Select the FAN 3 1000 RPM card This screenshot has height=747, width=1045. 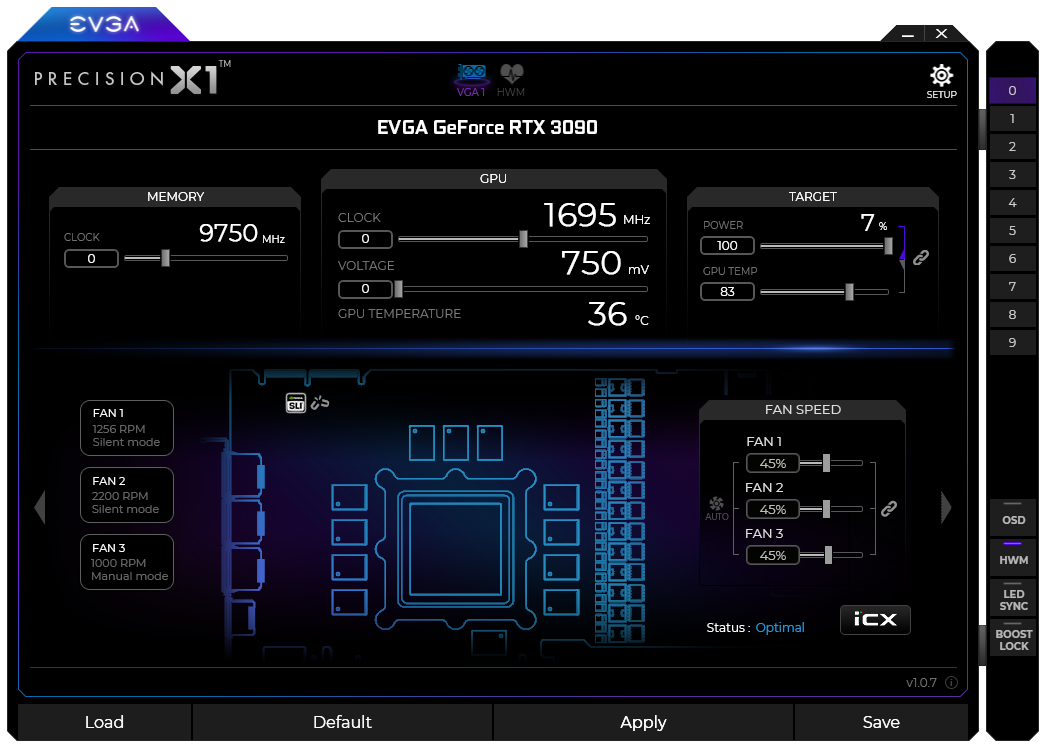127,562
